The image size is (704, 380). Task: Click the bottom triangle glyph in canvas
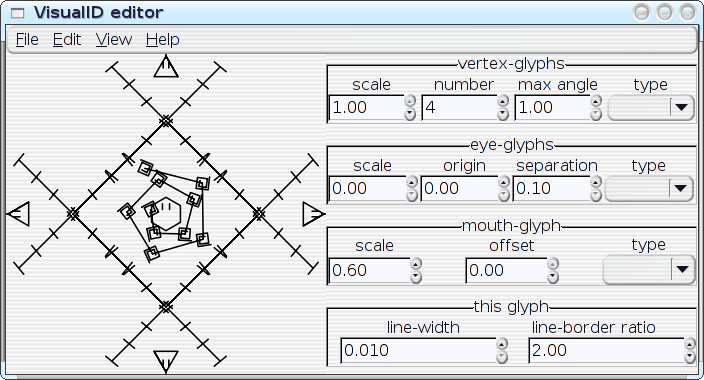166,362
